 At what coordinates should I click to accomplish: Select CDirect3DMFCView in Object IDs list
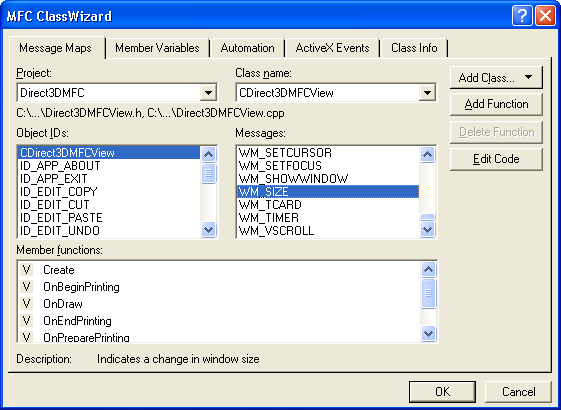(109, 153)
